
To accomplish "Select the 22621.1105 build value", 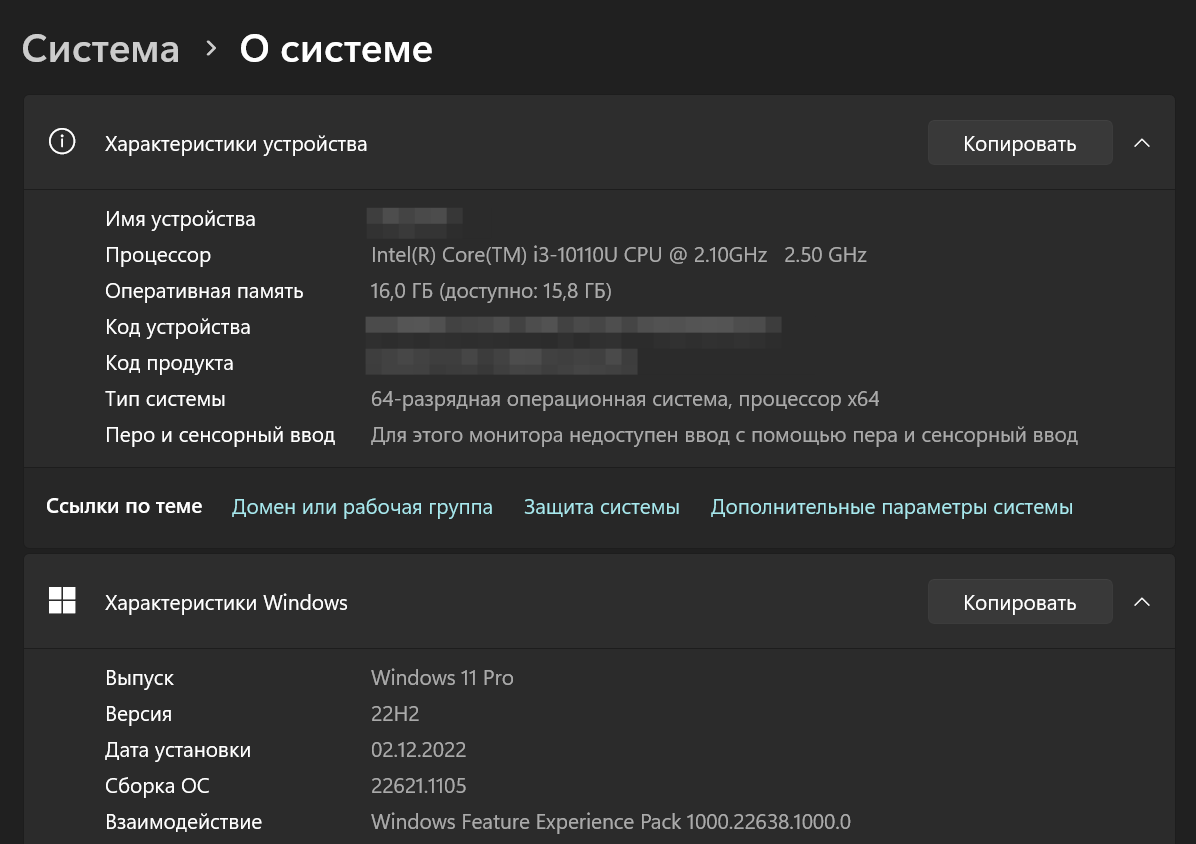I will 419,786.
